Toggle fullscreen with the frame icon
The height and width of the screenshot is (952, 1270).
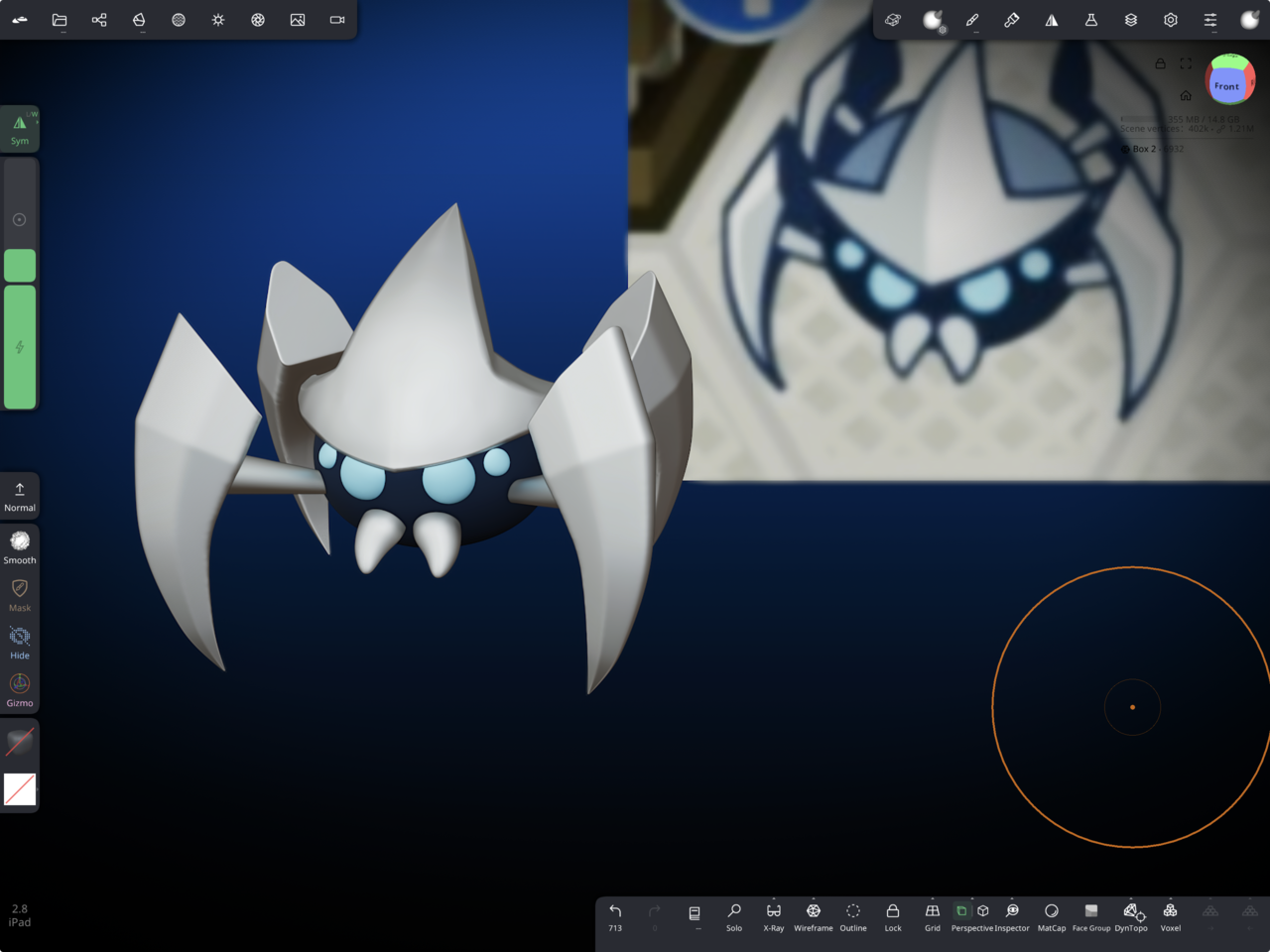tap(1186, 63)
